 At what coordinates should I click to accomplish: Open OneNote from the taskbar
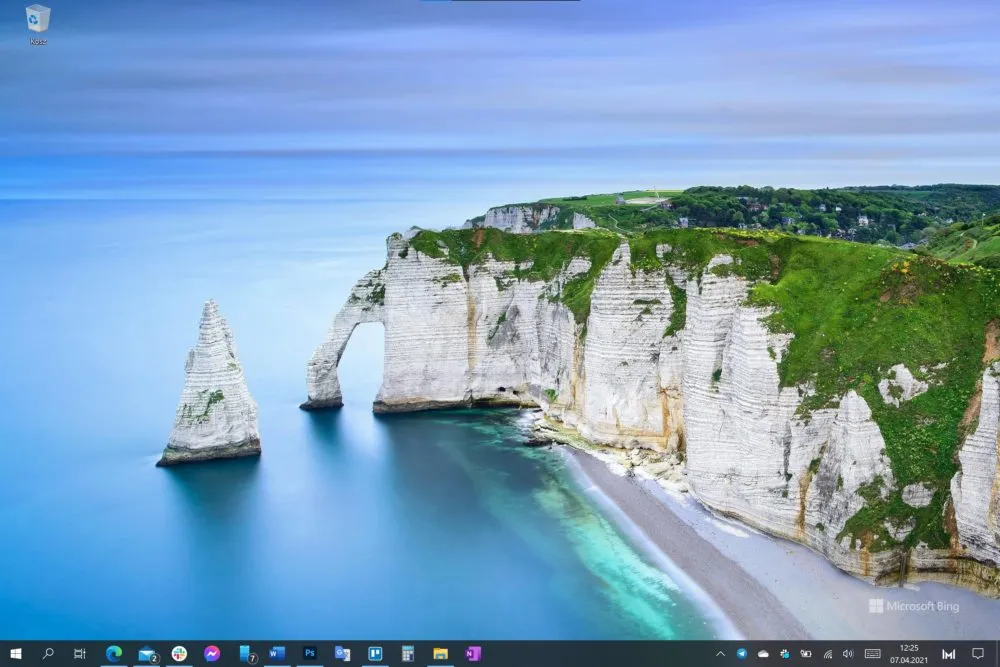pos(473,654)
